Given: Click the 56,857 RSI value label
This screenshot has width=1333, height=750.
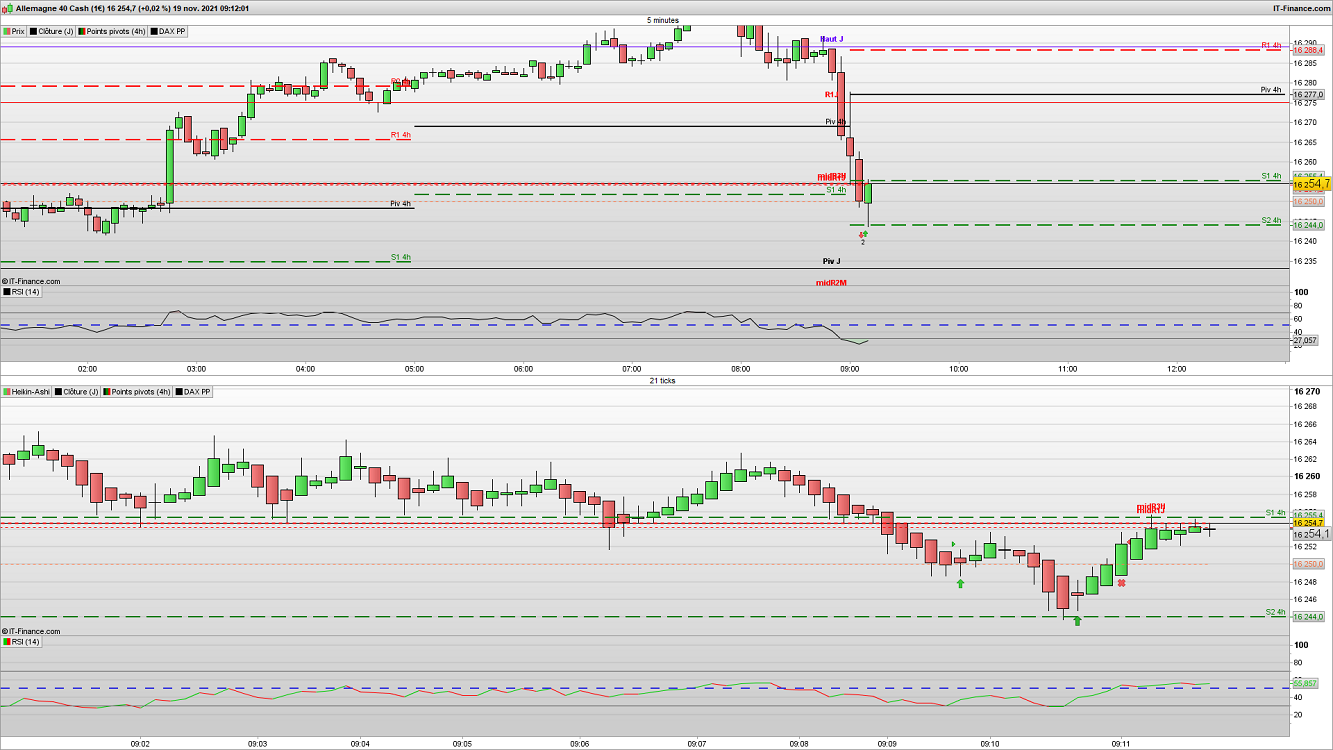Looking at the screenshot, I should coord(1304,683).
